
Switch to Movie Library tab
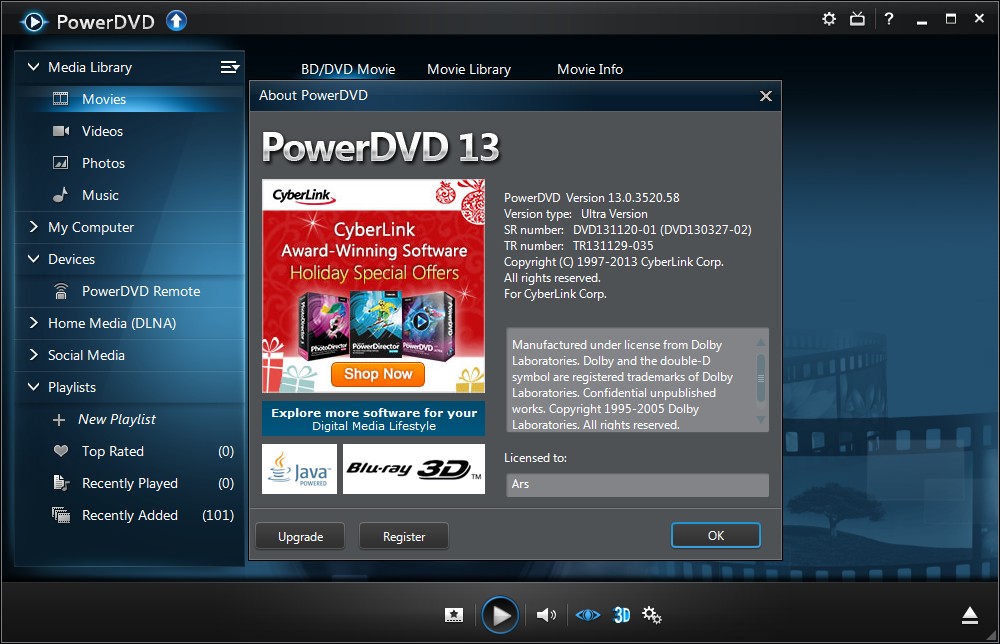coord(469,69)
